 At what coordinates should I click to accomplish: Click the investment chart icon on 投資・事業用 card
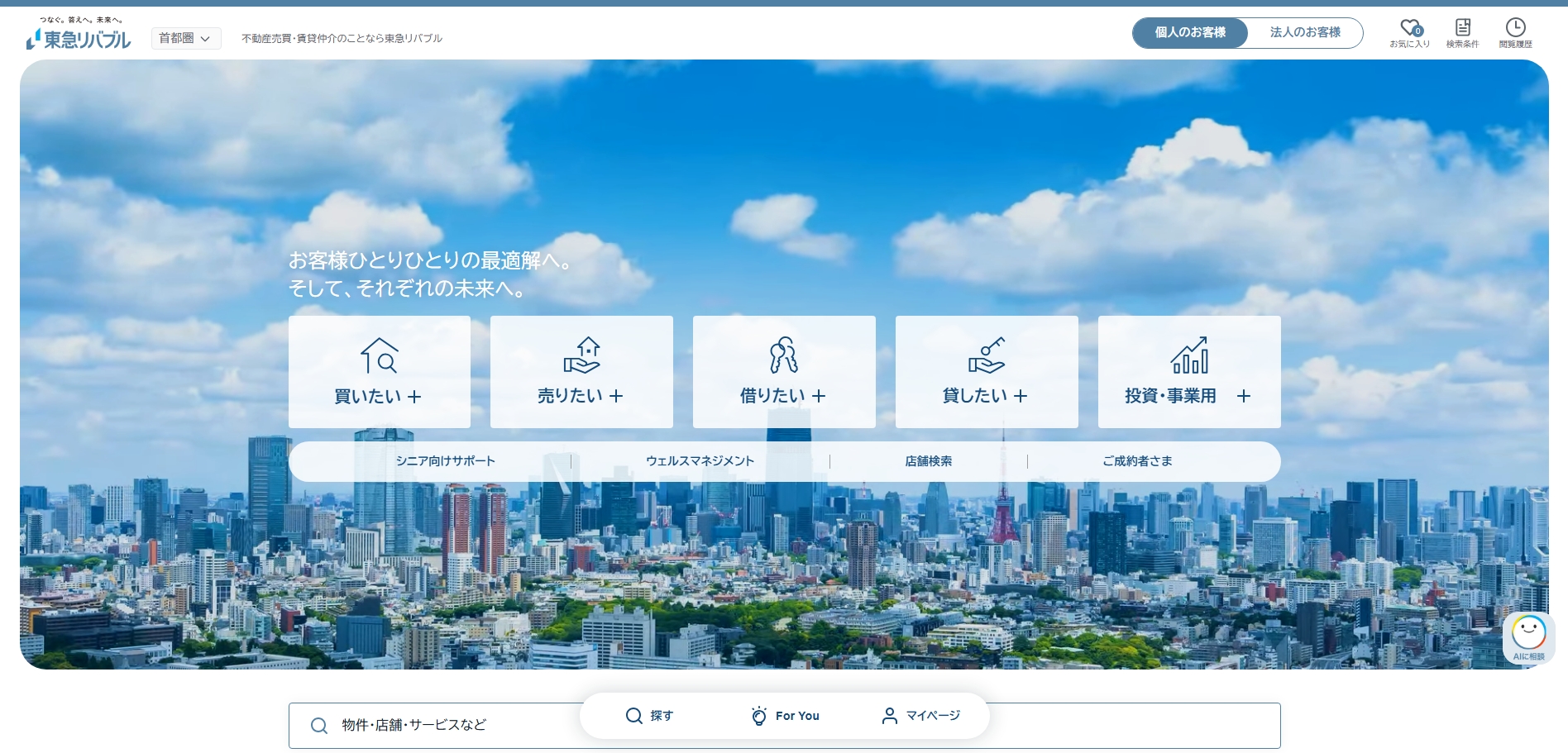1191,355
